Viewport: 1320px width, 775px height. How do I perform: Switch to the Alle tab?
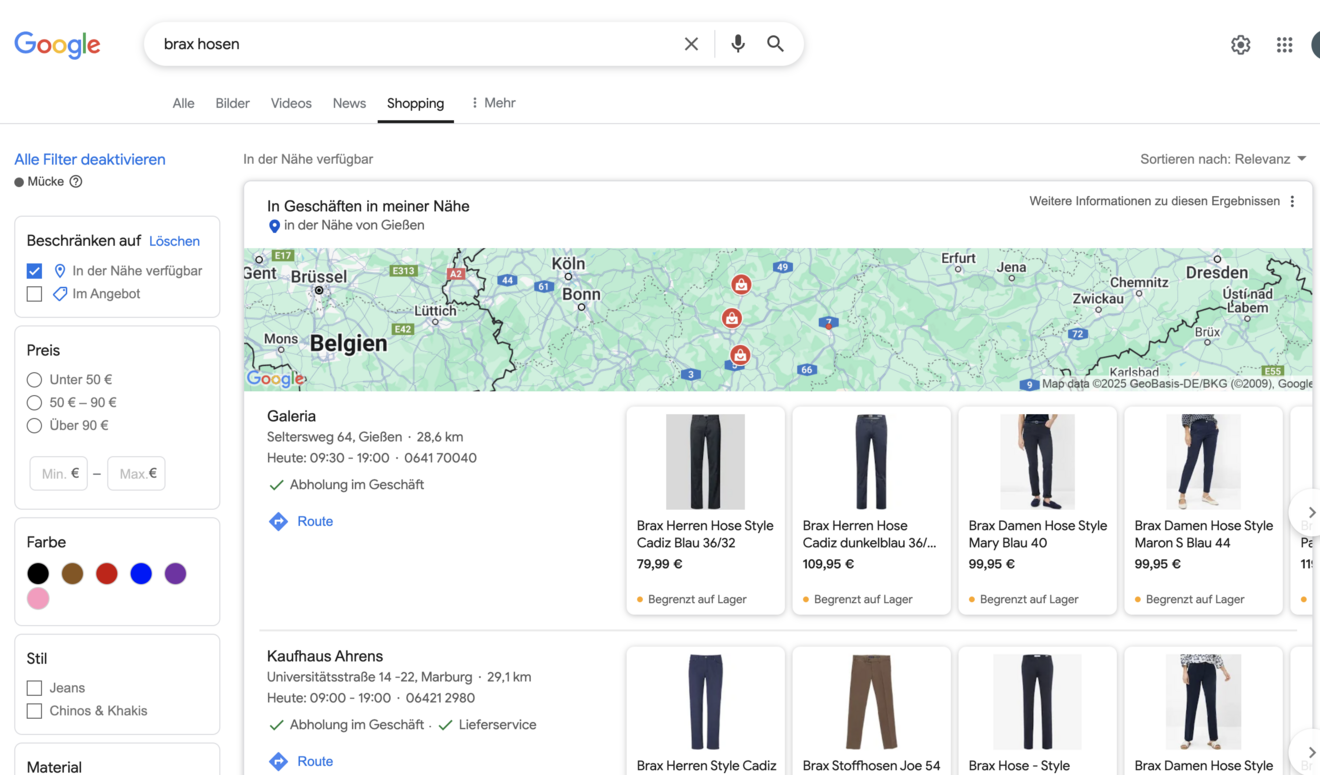click(183, 103)
